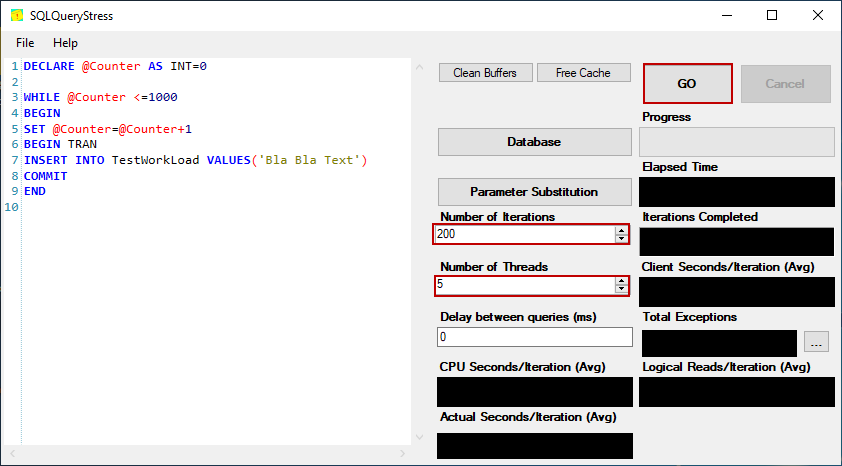The width and height of the screenshot is (842, 466).
Task: Click the Actual Seconds/Iteration display box
Action: [x=535, y=446]
